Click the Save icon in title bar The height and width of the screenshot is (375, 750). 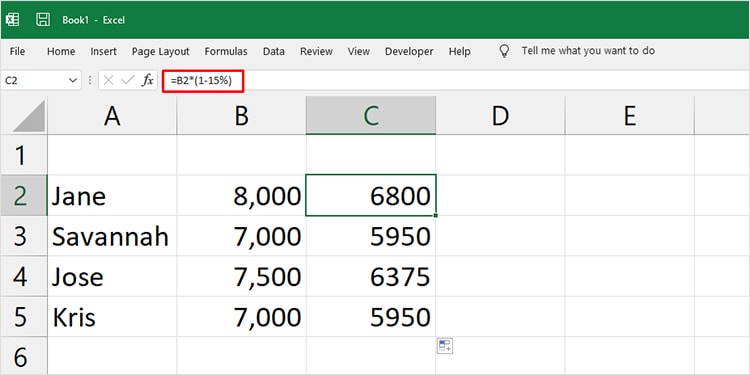coord(43,20)
